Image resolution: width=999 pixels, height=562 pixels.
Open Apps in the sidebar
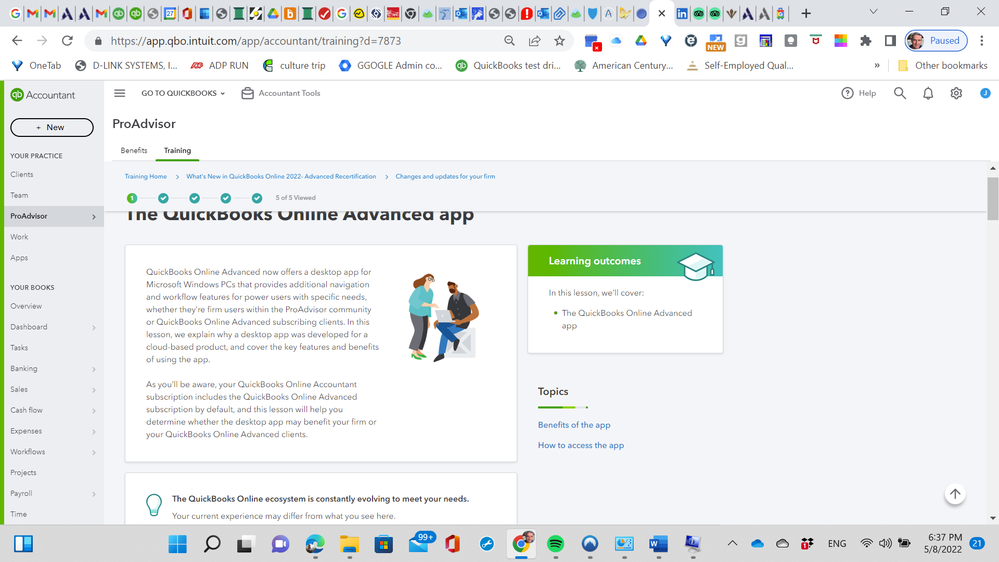point(19,257)
